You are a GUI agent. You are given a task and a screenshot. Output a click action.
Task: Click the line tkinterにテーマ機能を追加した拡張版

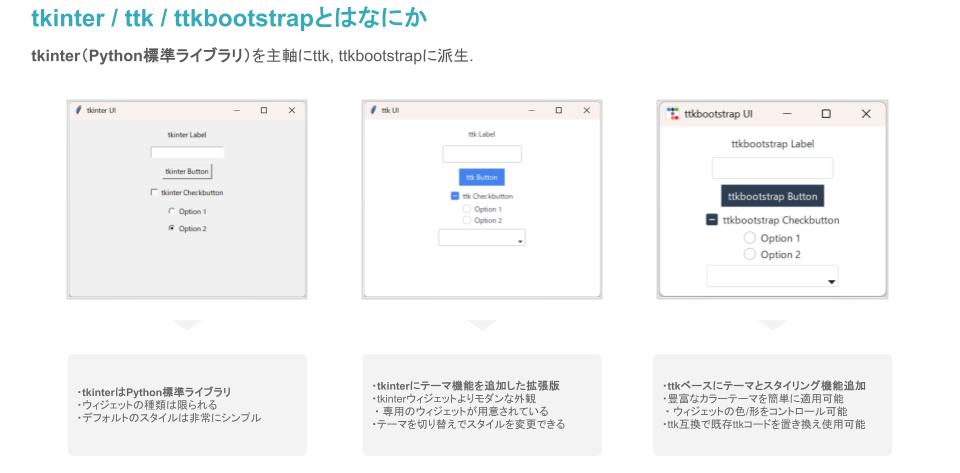click(466, 386)
